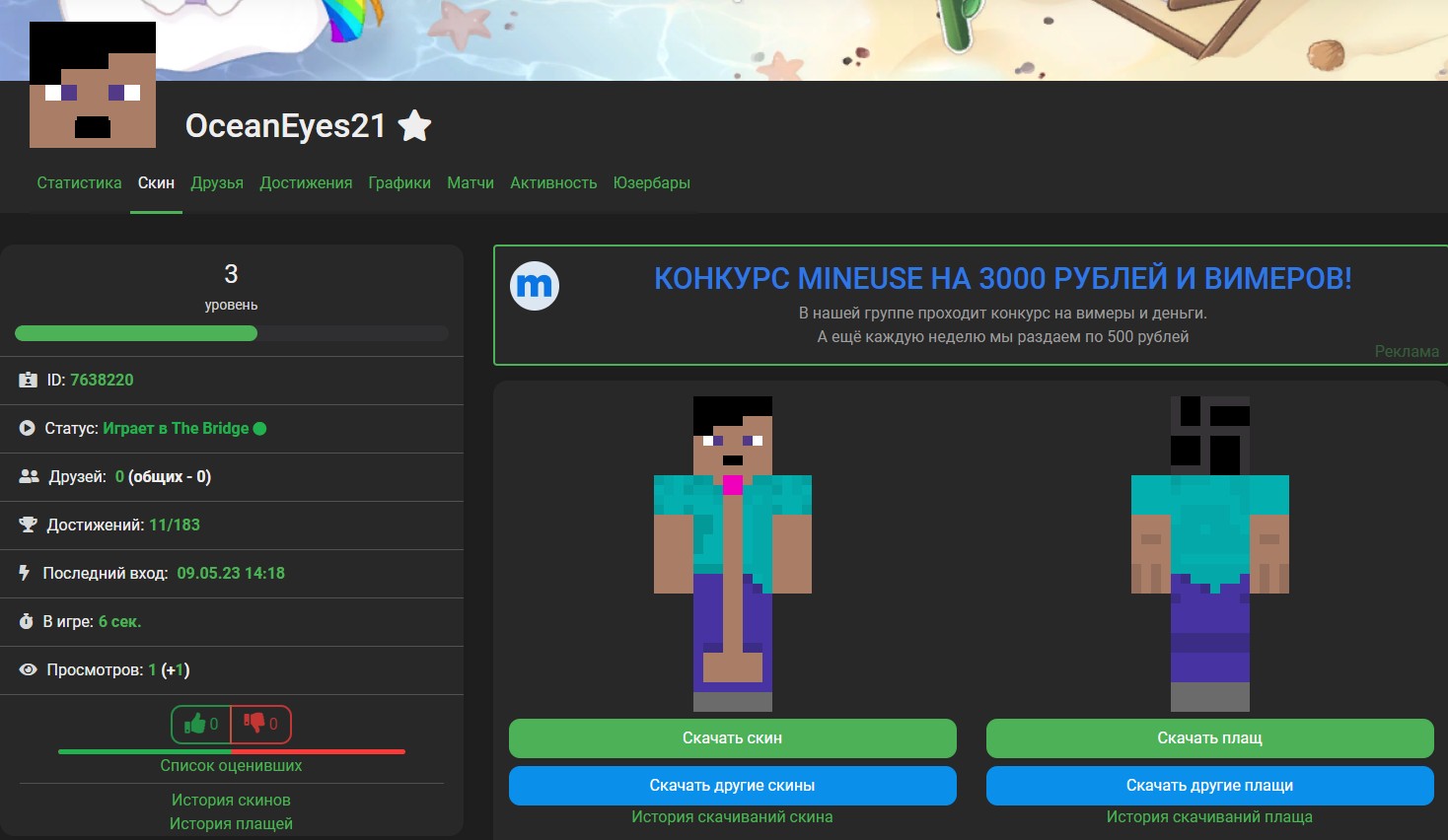Open the Достижения tab
This screenshot has width=1448, height=840.
(306, 183)
